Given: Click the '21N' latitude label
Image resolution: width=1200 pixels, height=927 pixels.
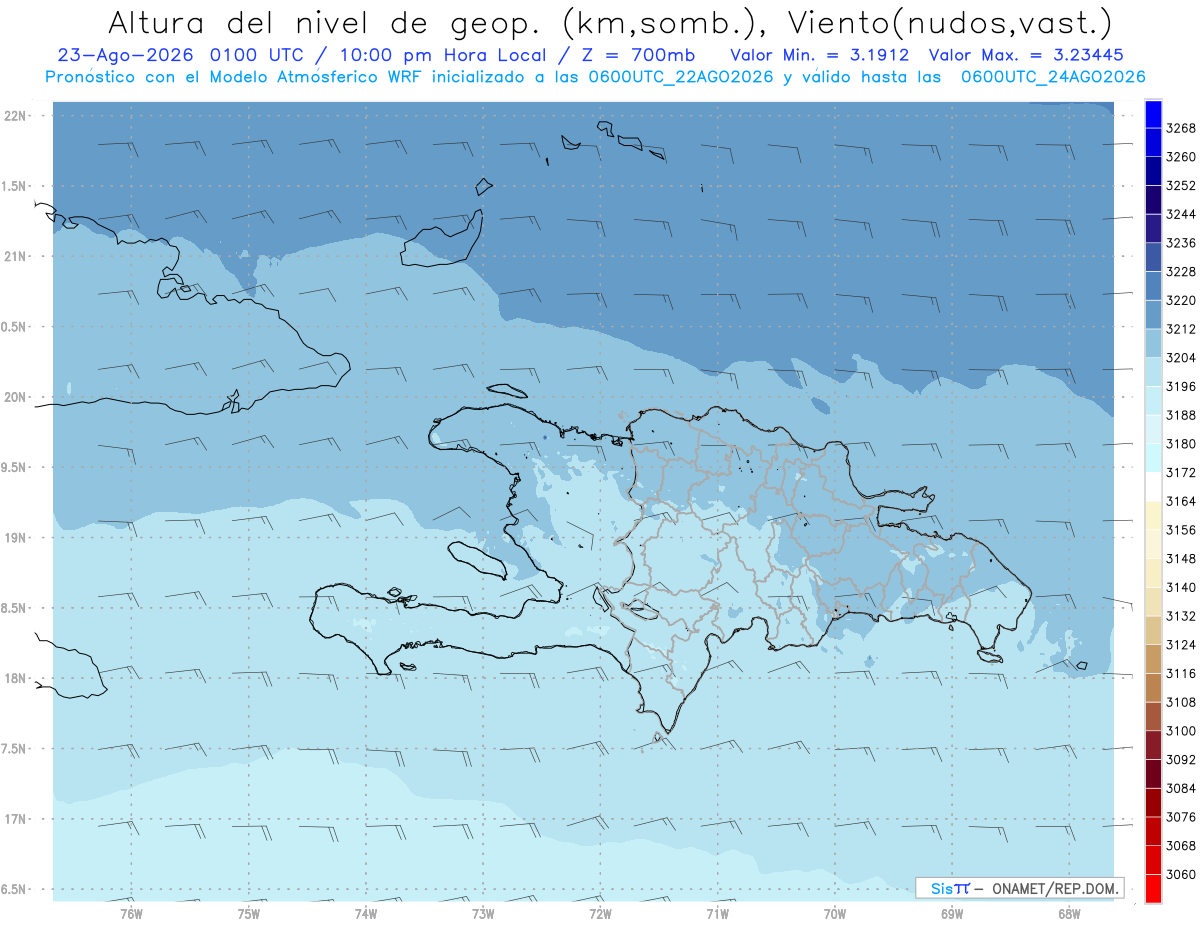Looking at the screenshot, I should click(15, 257).
